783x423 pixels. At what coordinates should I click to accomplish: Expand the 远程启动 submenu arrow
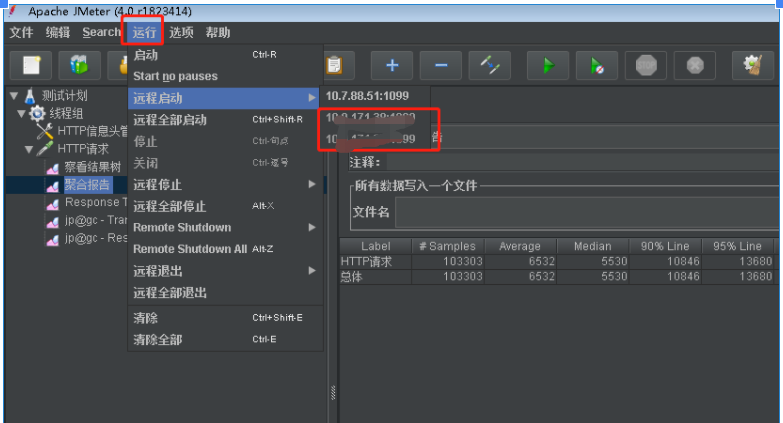(312, 98)
